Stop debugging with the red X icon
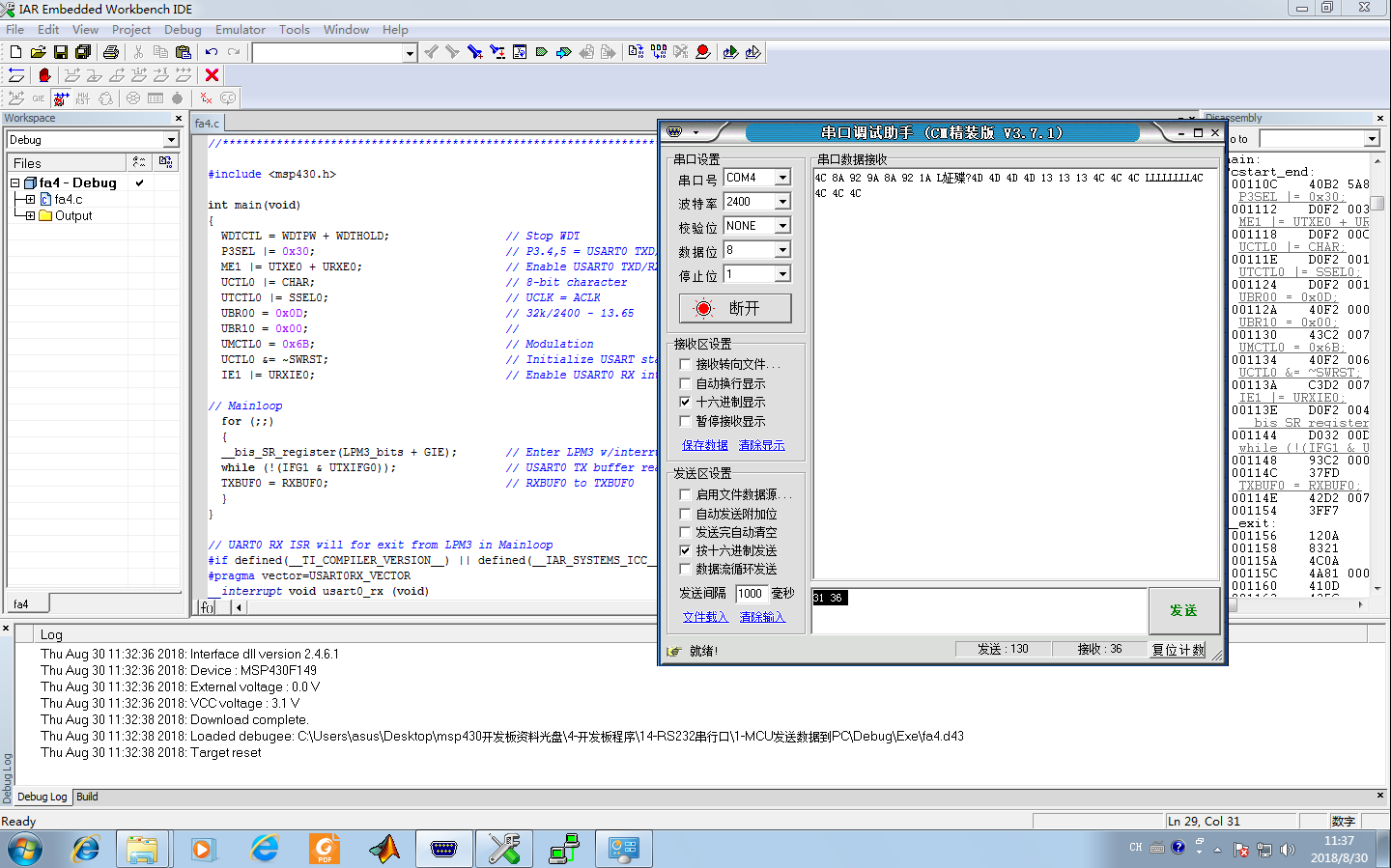Screen dimensions: 1391x868 [213, 75]
